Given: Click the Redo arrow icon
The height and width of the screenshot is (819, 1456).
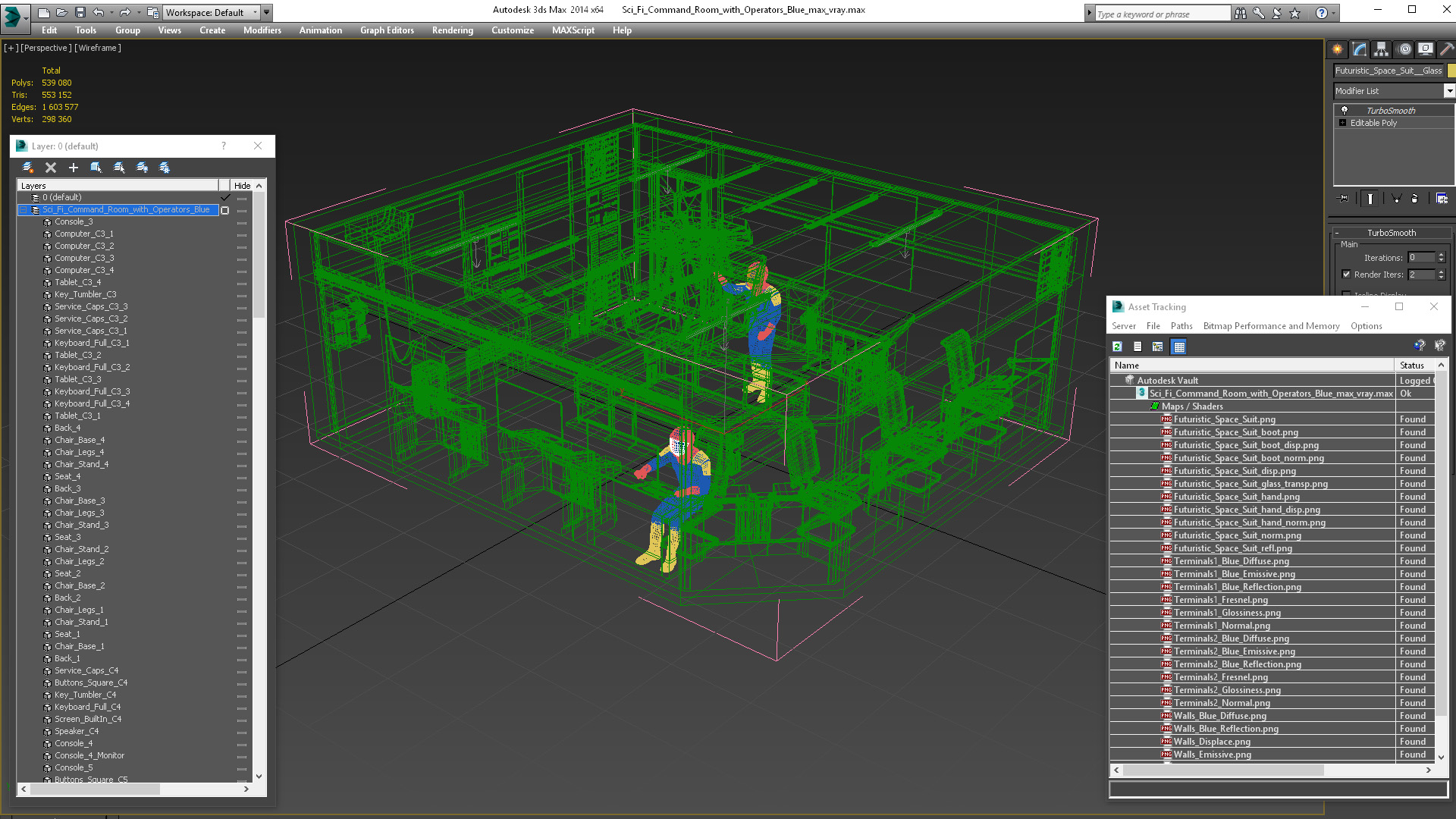Looking at the screenshot, I should [x=124, y=12].
